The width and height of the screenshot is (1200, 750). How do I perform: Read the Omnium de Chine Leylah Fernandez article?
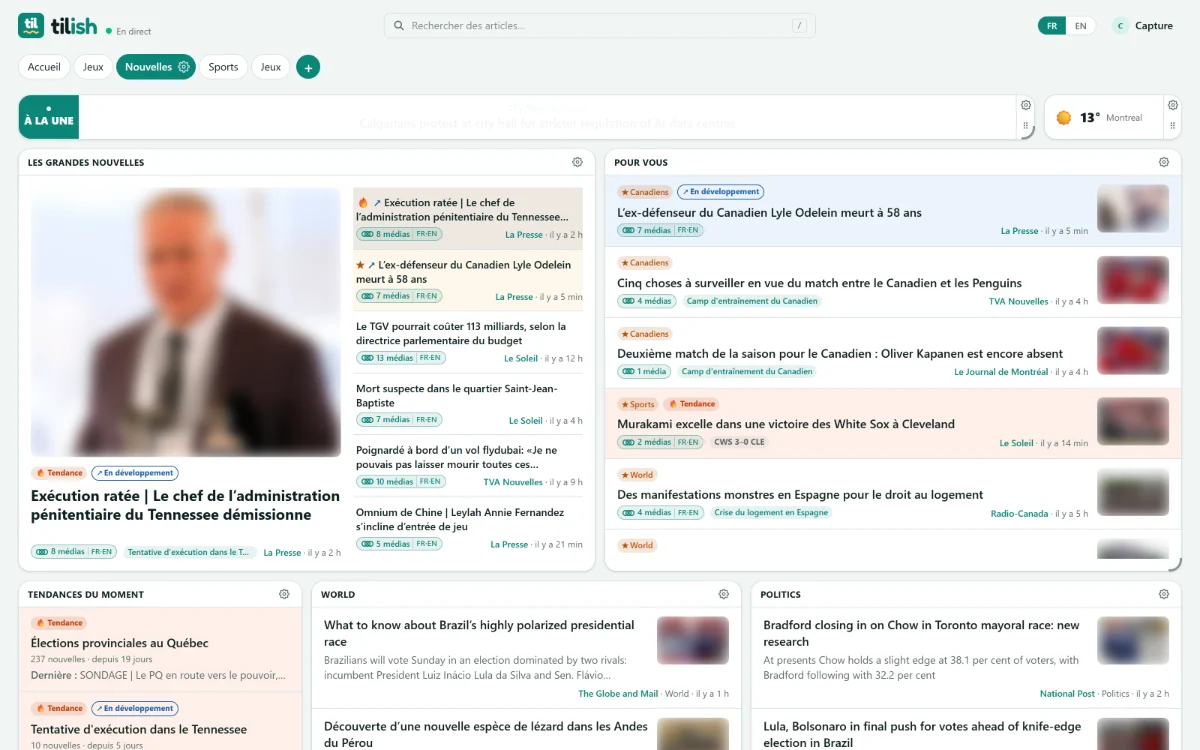pos(460,519)
